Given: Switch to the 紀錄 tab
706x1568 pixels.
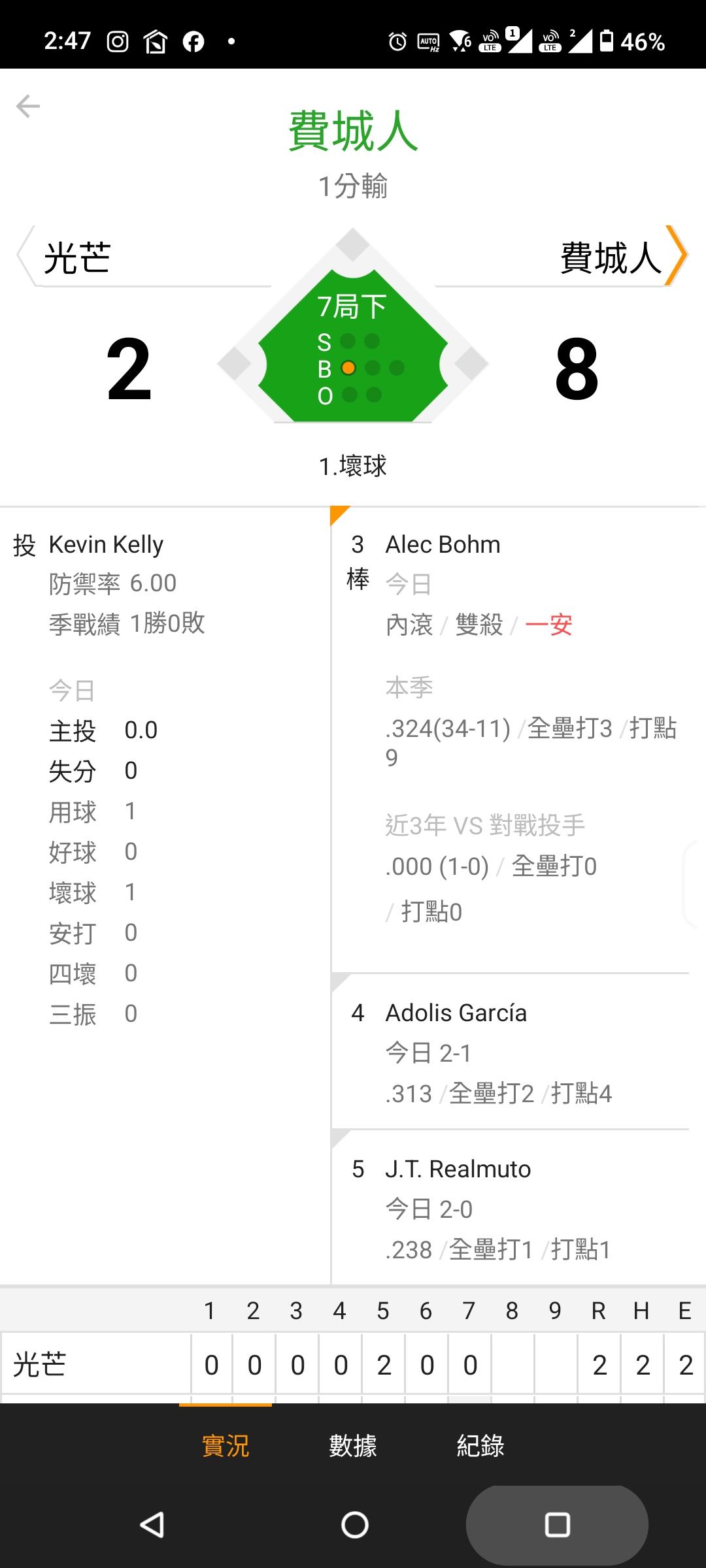Looking at the screenshot, I should coord(480,1446).
